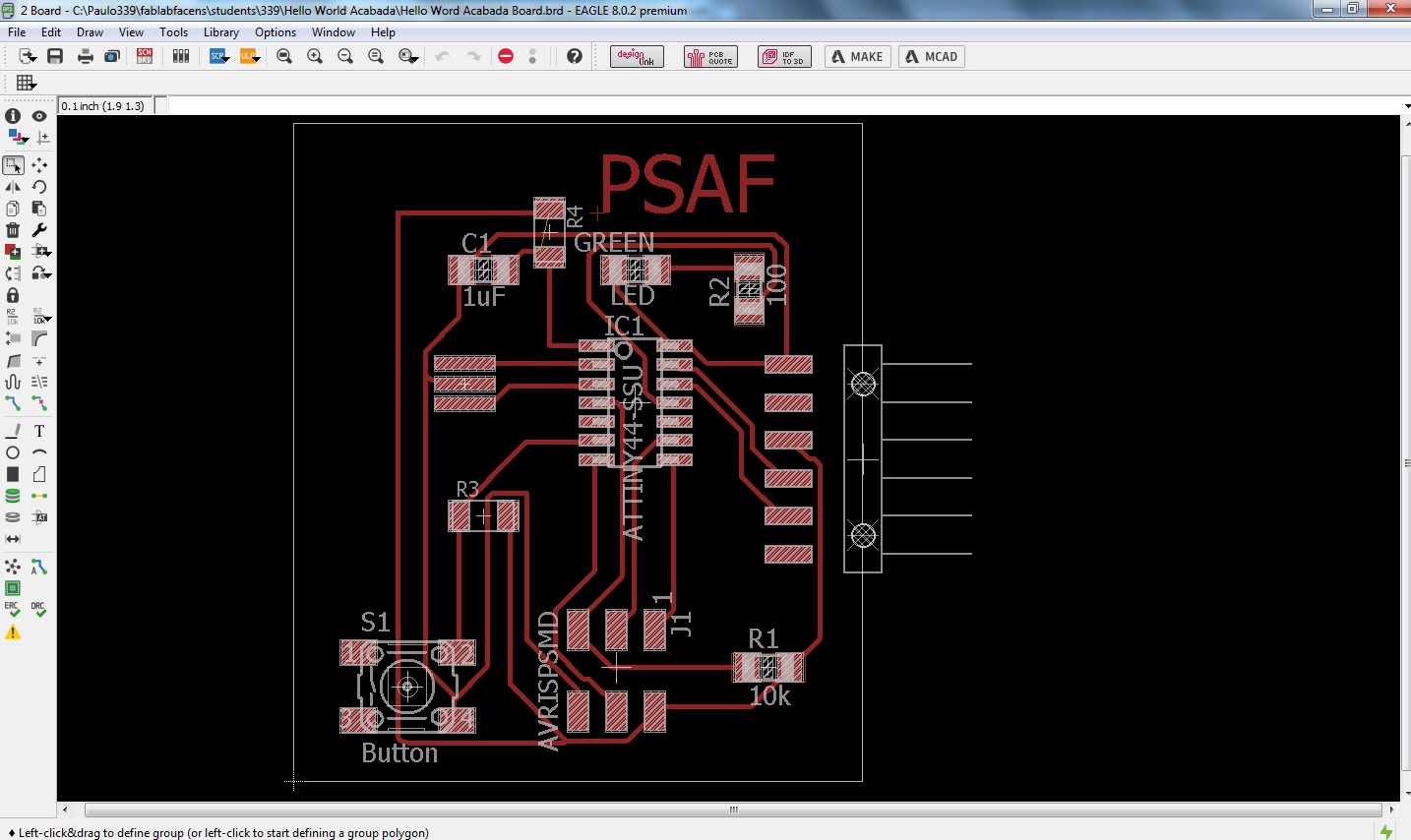Select the Move tool
Viewport: 1411px width, 840px height.
[39, 165]
